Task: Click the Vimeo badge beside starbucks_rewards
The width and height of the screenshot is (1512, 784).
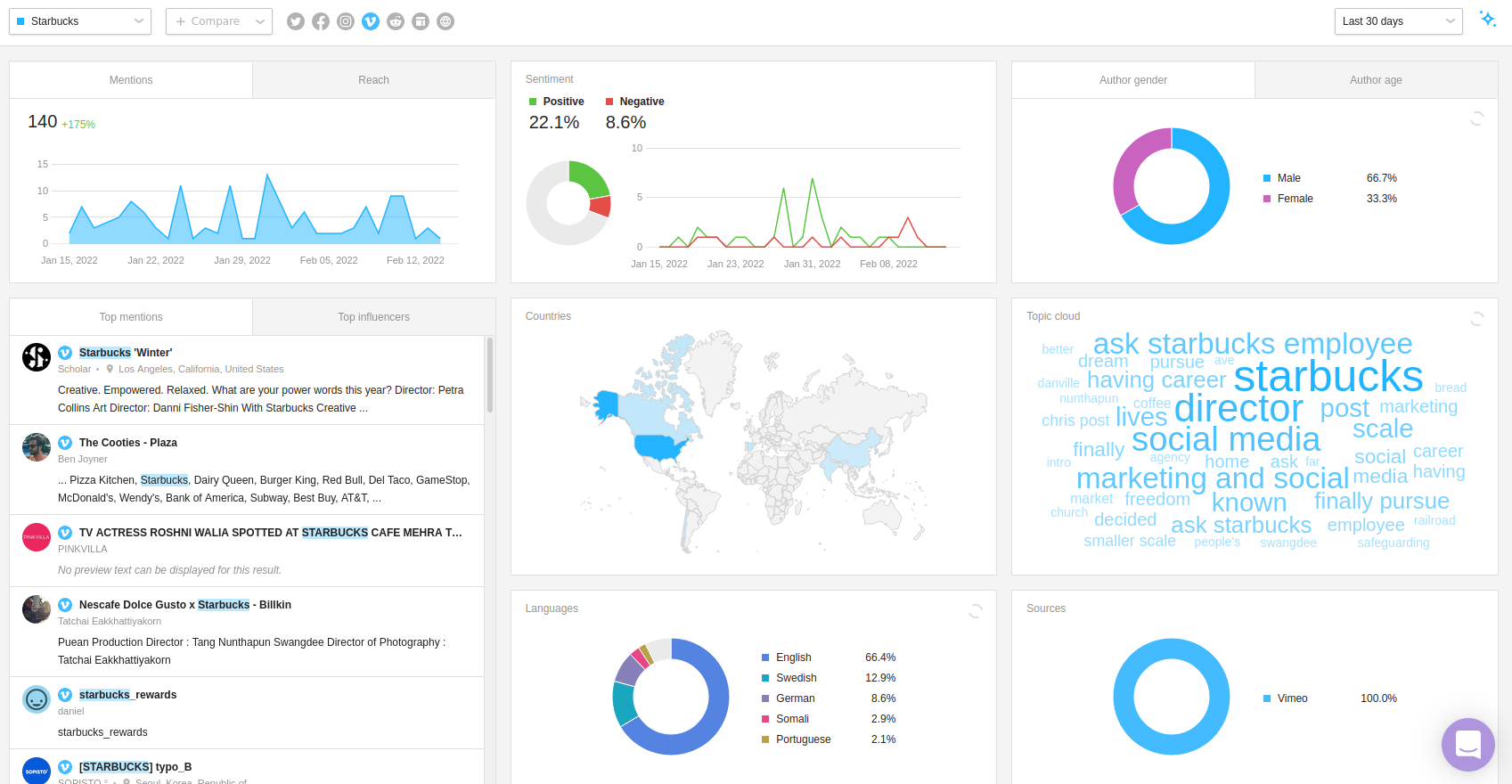Action: (x=65, y=695)
